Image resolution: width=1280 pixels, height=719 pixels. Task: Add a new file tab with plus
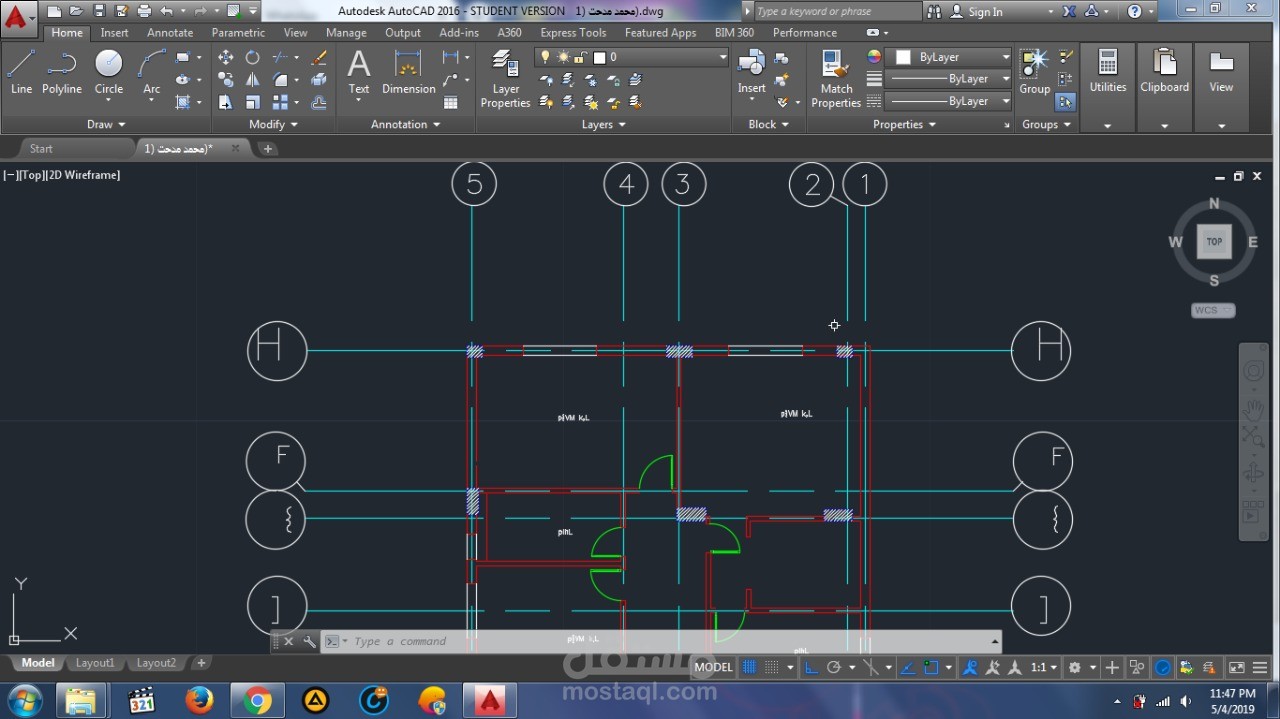click(267, 148)
